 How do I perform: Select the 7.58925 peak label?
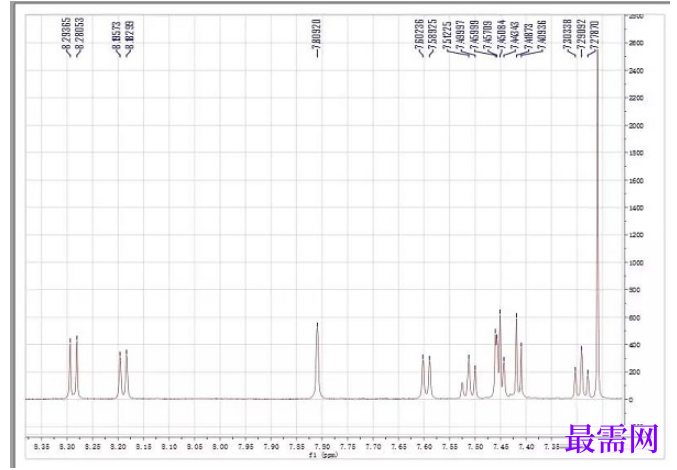(433, 35)
